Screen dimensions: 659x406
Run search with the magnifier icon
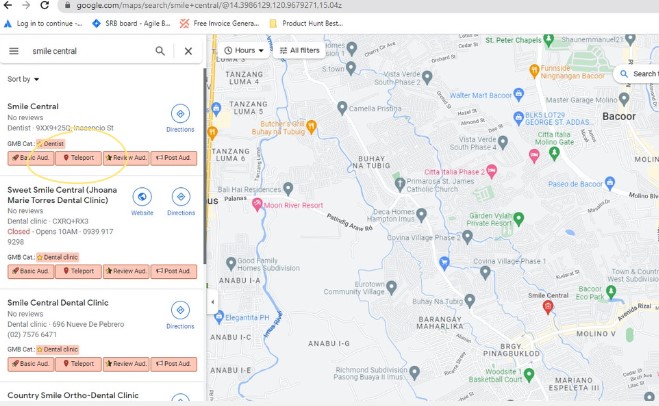[x=160, y=51]
